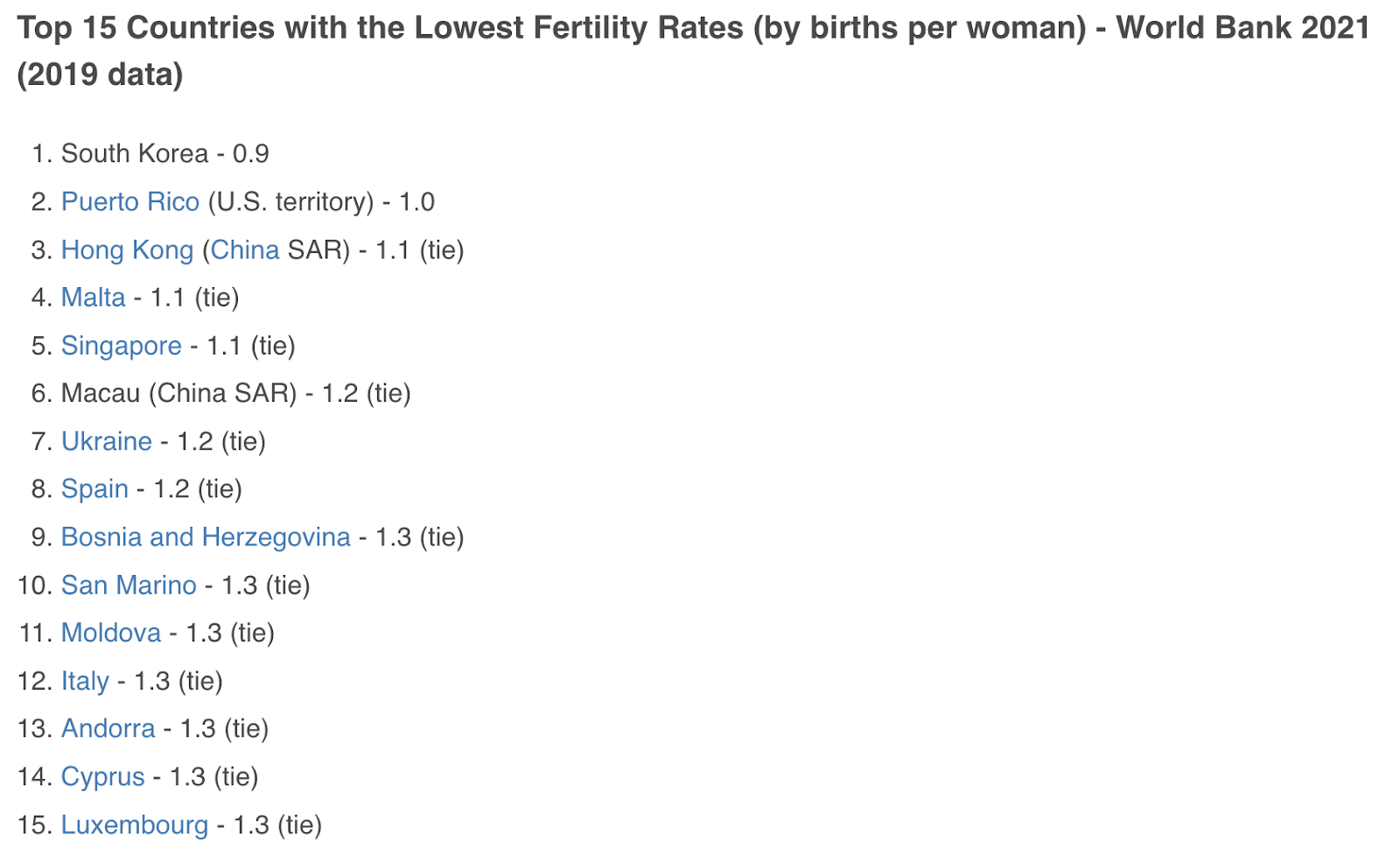This screenshot has width=1400, height=862.
Task: Follow the Bosnia and Herzegovina link
Action: tap(205, 536)
